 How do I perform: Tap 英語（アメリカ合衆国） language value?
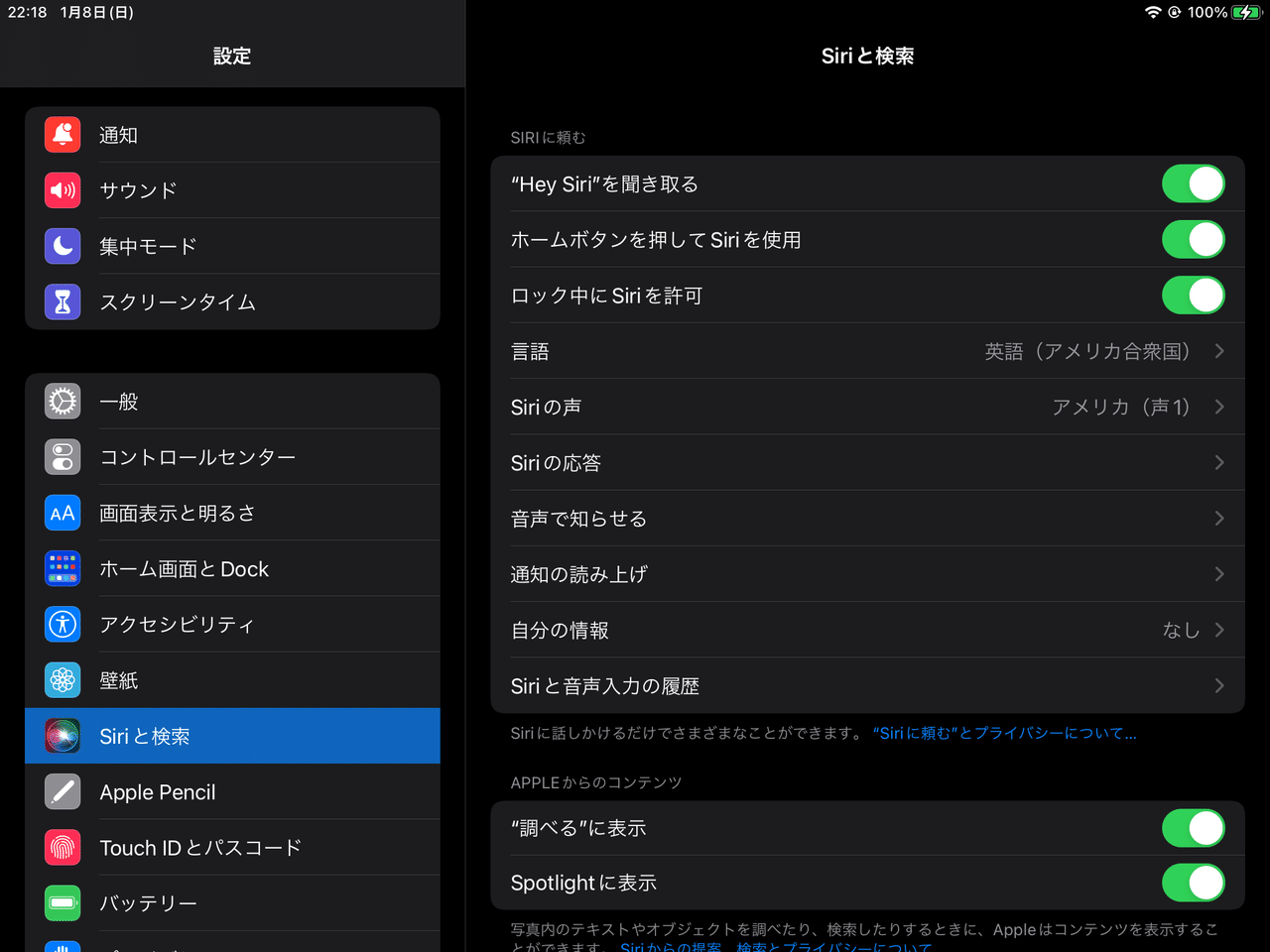pyautogui.click(x=1087, y=351)
